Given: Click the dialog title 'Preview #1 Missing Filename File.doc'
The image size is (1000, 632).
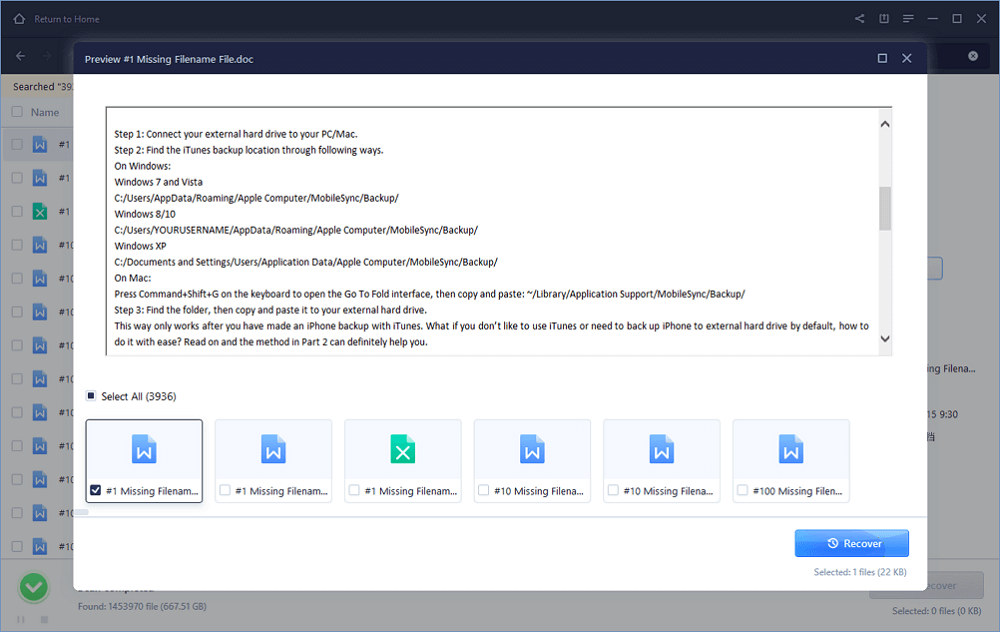Looking at the screenshot, I should point(169,59).
